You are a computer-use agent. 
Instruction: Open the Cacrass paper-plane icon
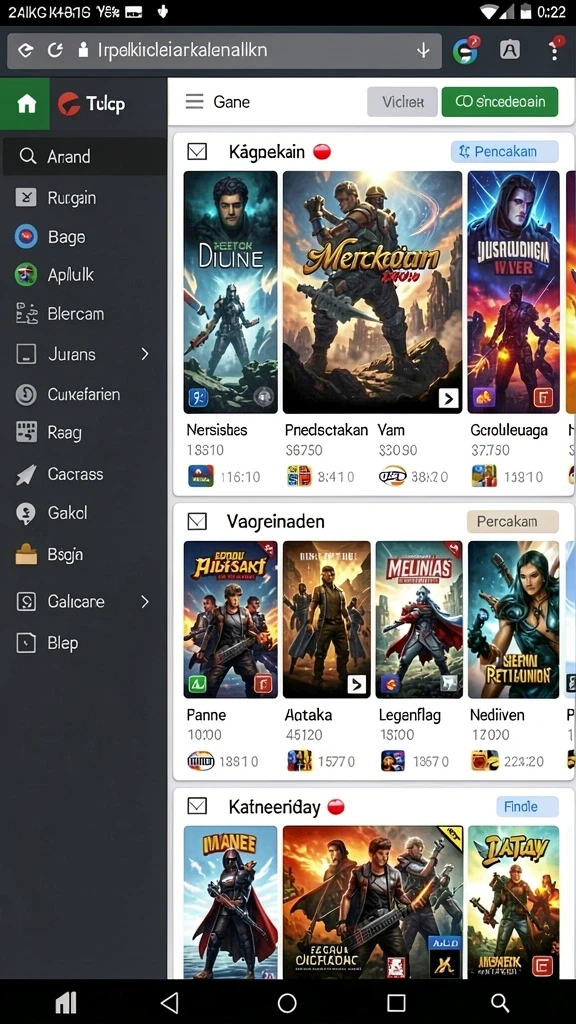click(26, 474)
